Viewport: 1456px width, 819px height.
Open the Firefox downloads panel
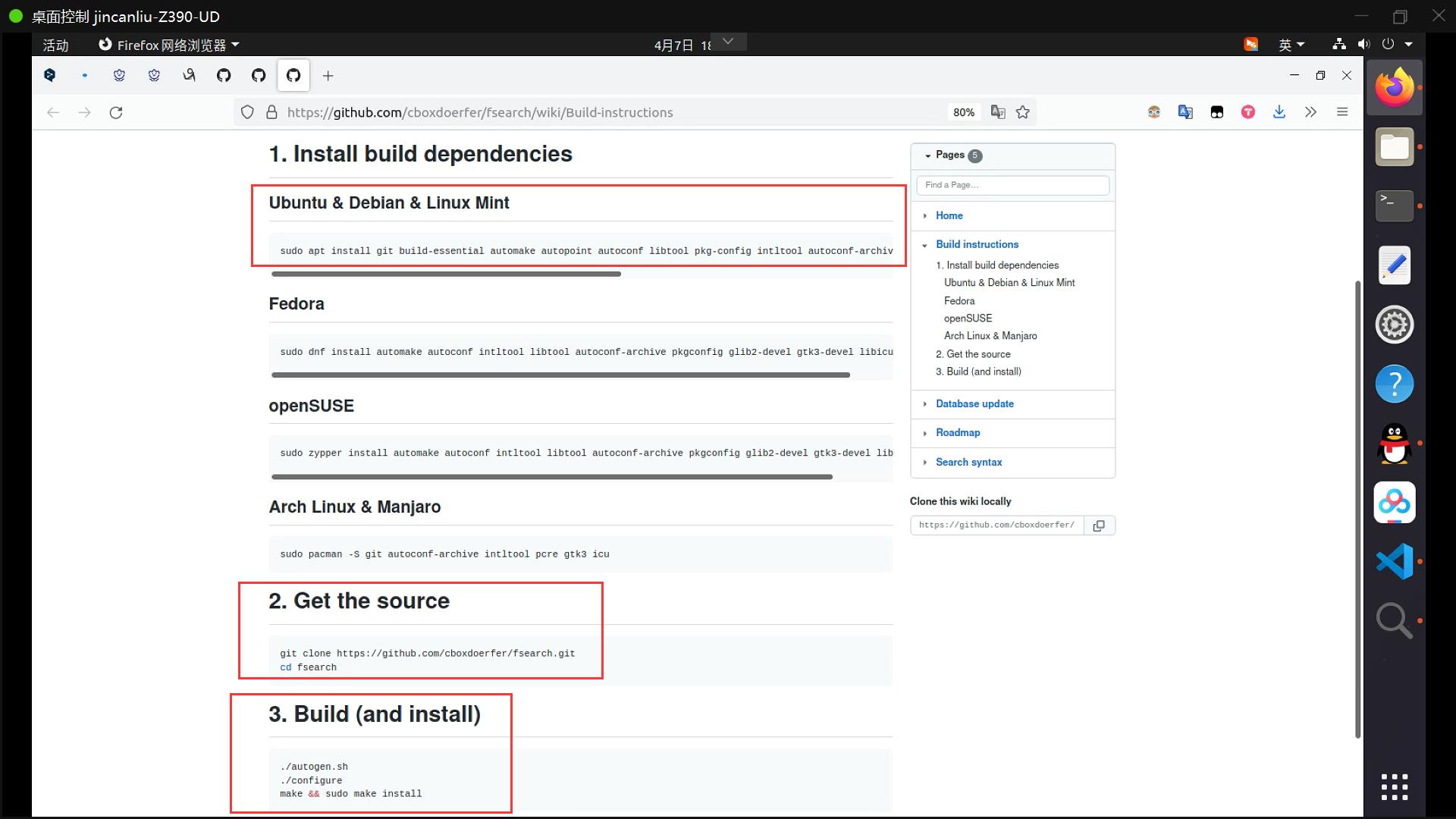click(x=1279, y=112)
